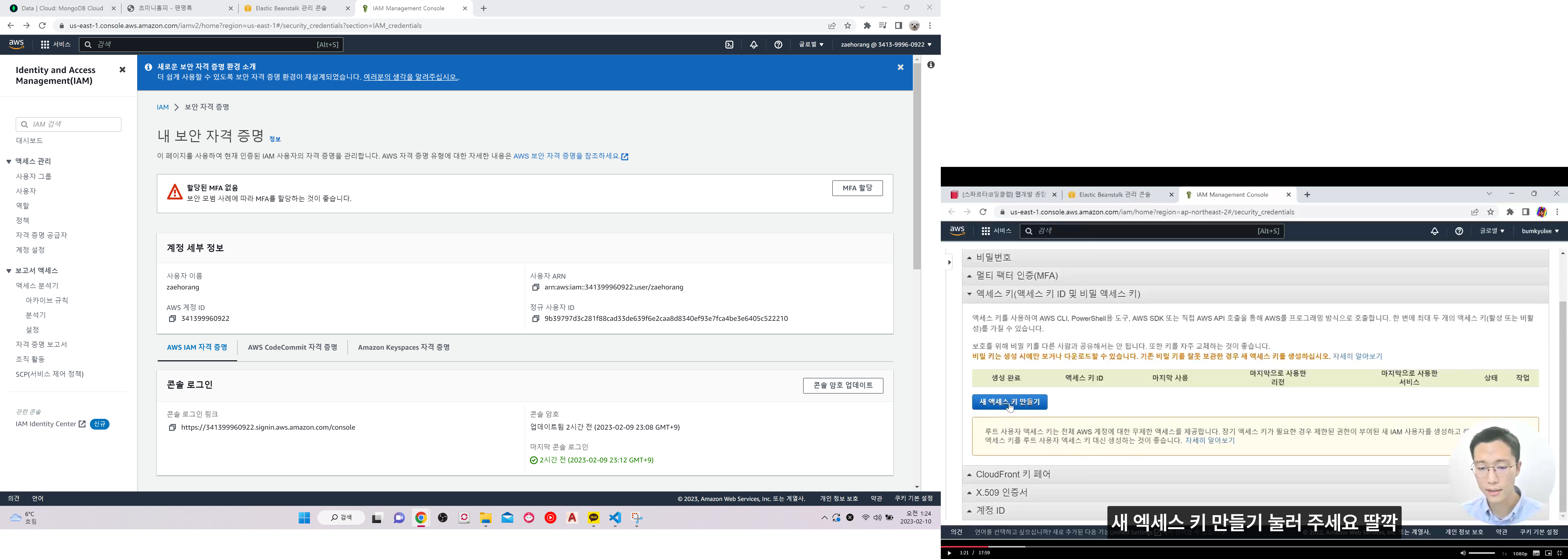Open the AWS 보안 자격 증명을 참조하세요 link
Screen dimensions: 1568x559
point(570,157)
